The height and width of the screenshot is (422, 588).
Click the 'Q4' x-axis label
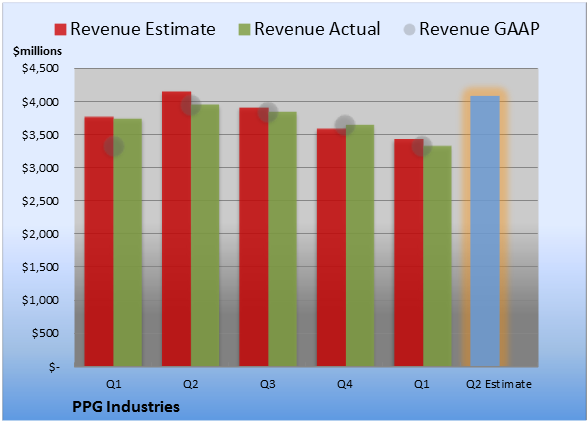[x=345, y=384]
